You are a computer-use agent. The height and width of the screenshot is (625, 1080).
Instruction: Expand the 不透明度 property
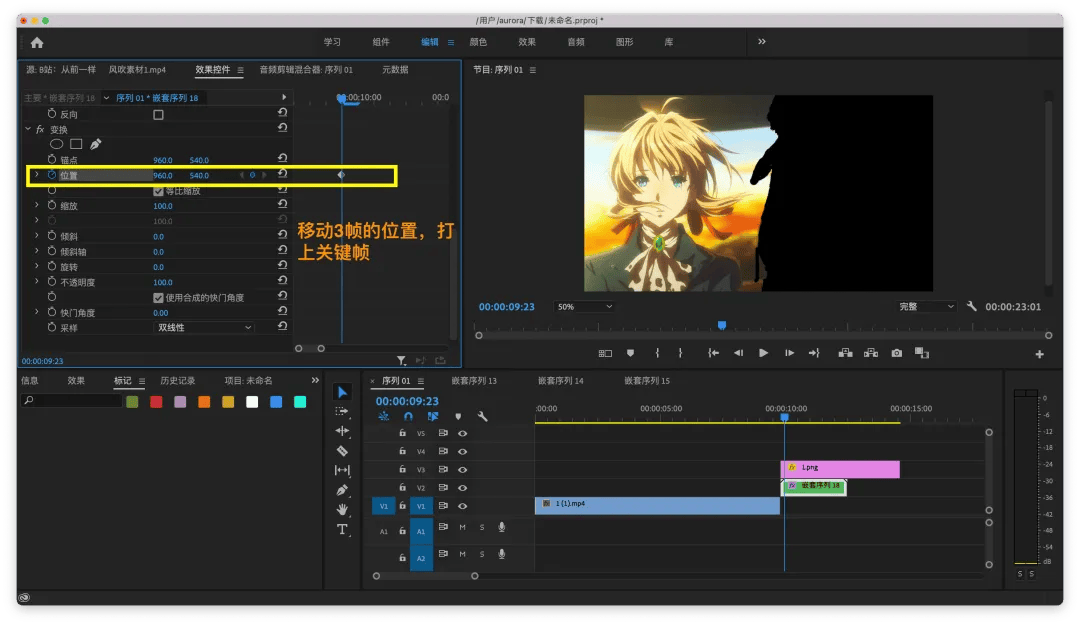pyautogui.click(x=37, y=282)
